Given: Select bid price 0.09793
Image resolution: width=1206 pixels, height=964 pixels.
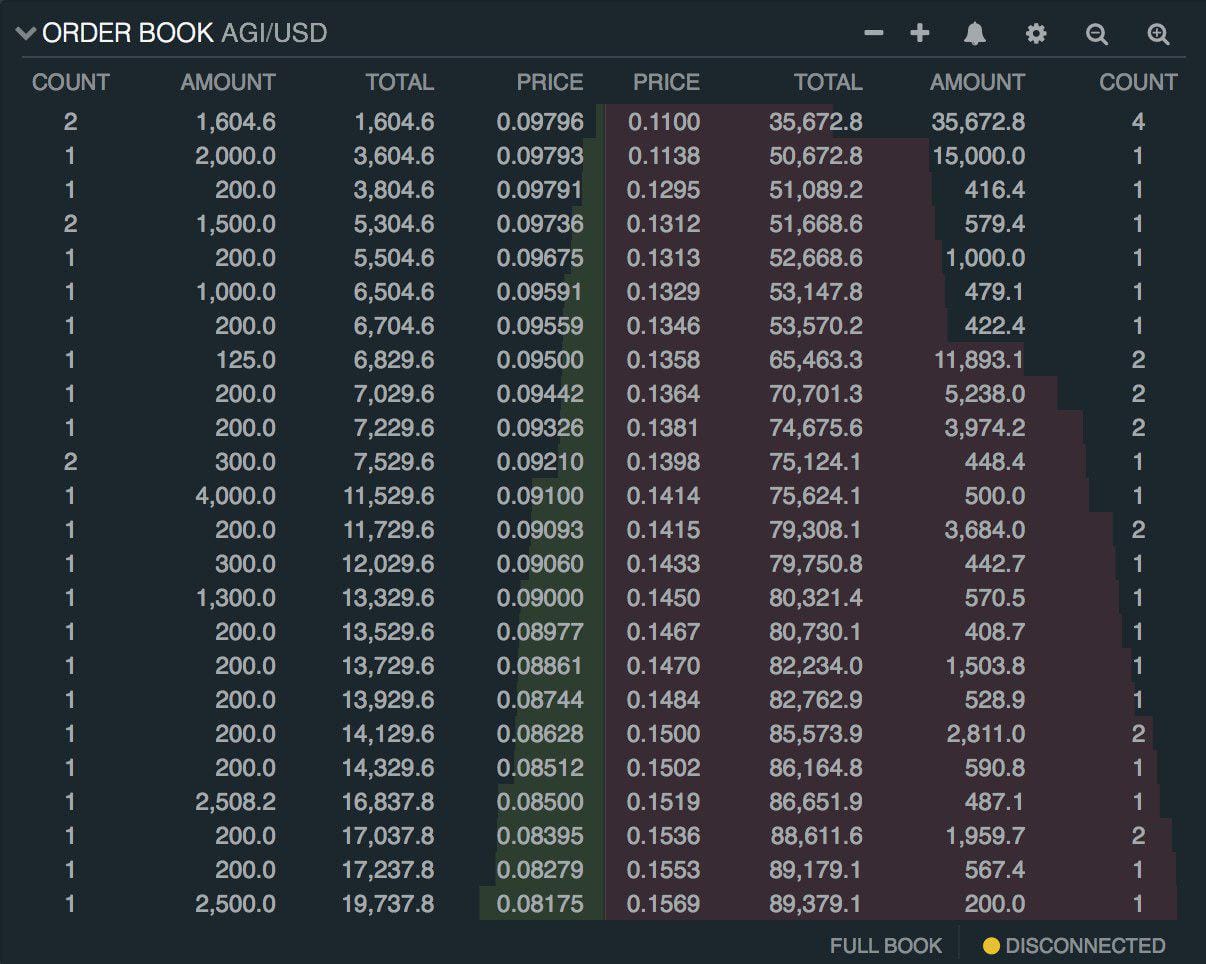Looking at the screenshot, I should (540, 156).
